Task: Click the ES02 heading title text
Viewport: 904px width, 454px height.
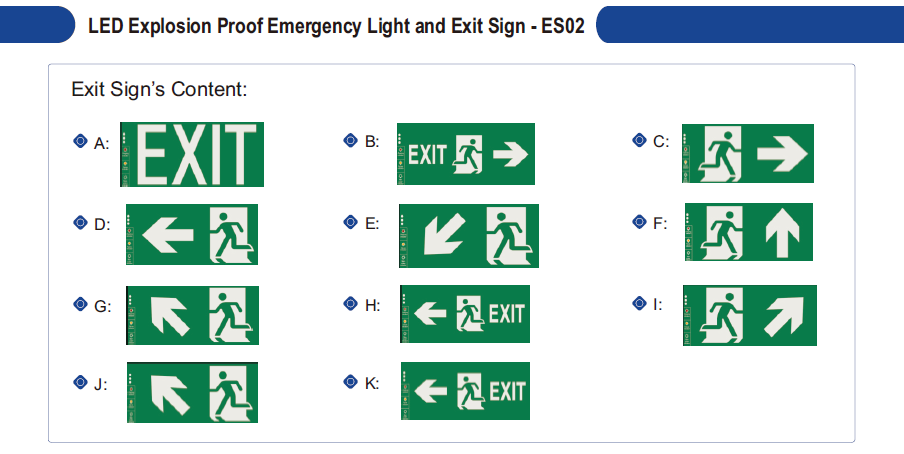Action: (x=336, y=25)
